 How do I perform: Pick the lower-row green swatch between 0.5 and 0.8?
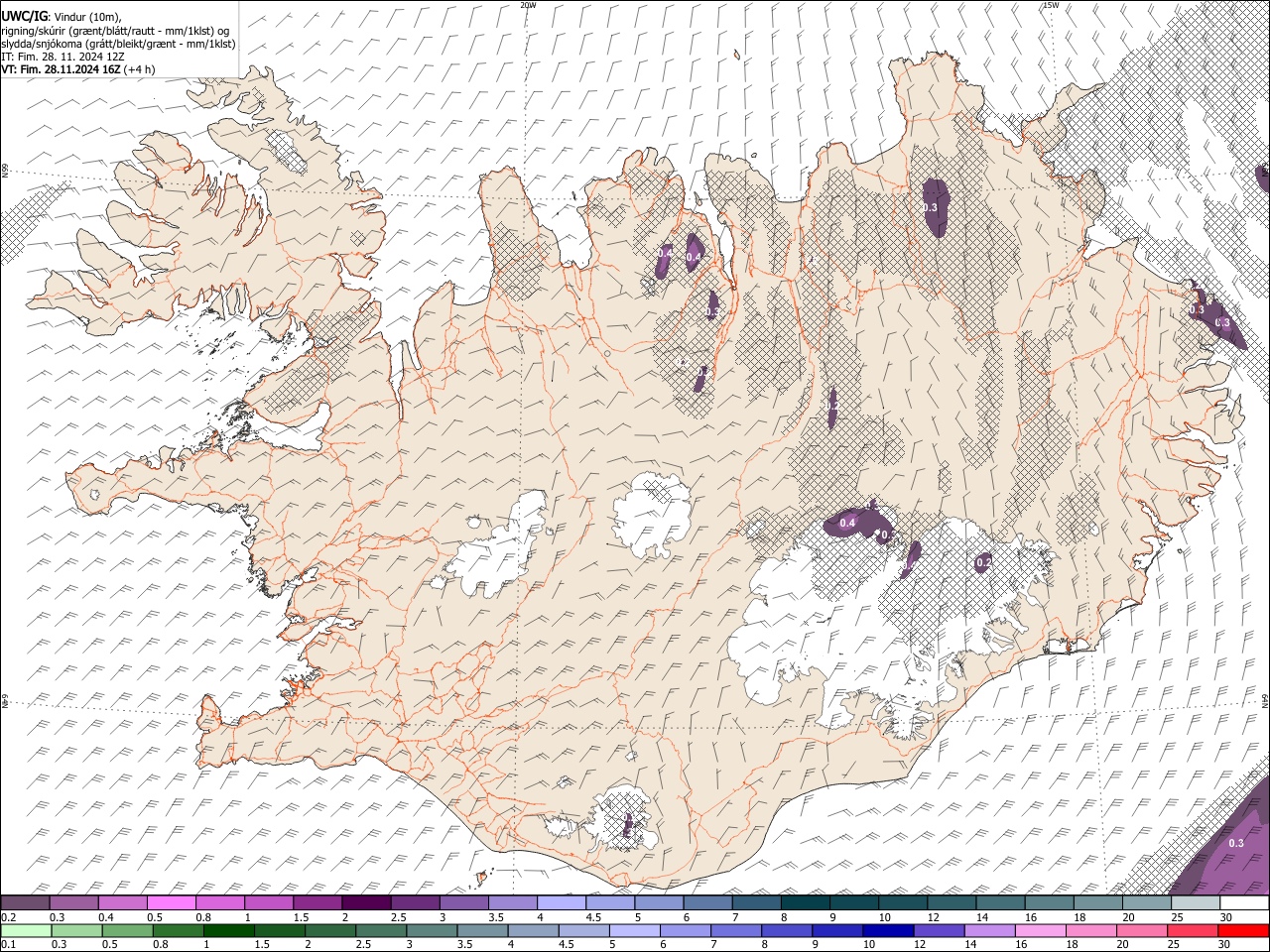coord(127,930)
